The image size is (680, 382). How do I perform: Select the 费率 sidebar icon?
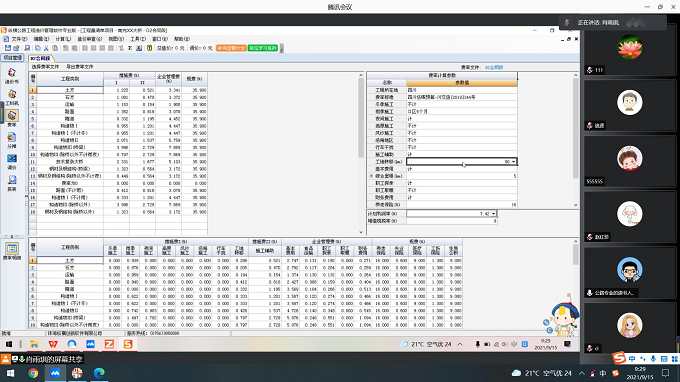[x=12, y=118]
